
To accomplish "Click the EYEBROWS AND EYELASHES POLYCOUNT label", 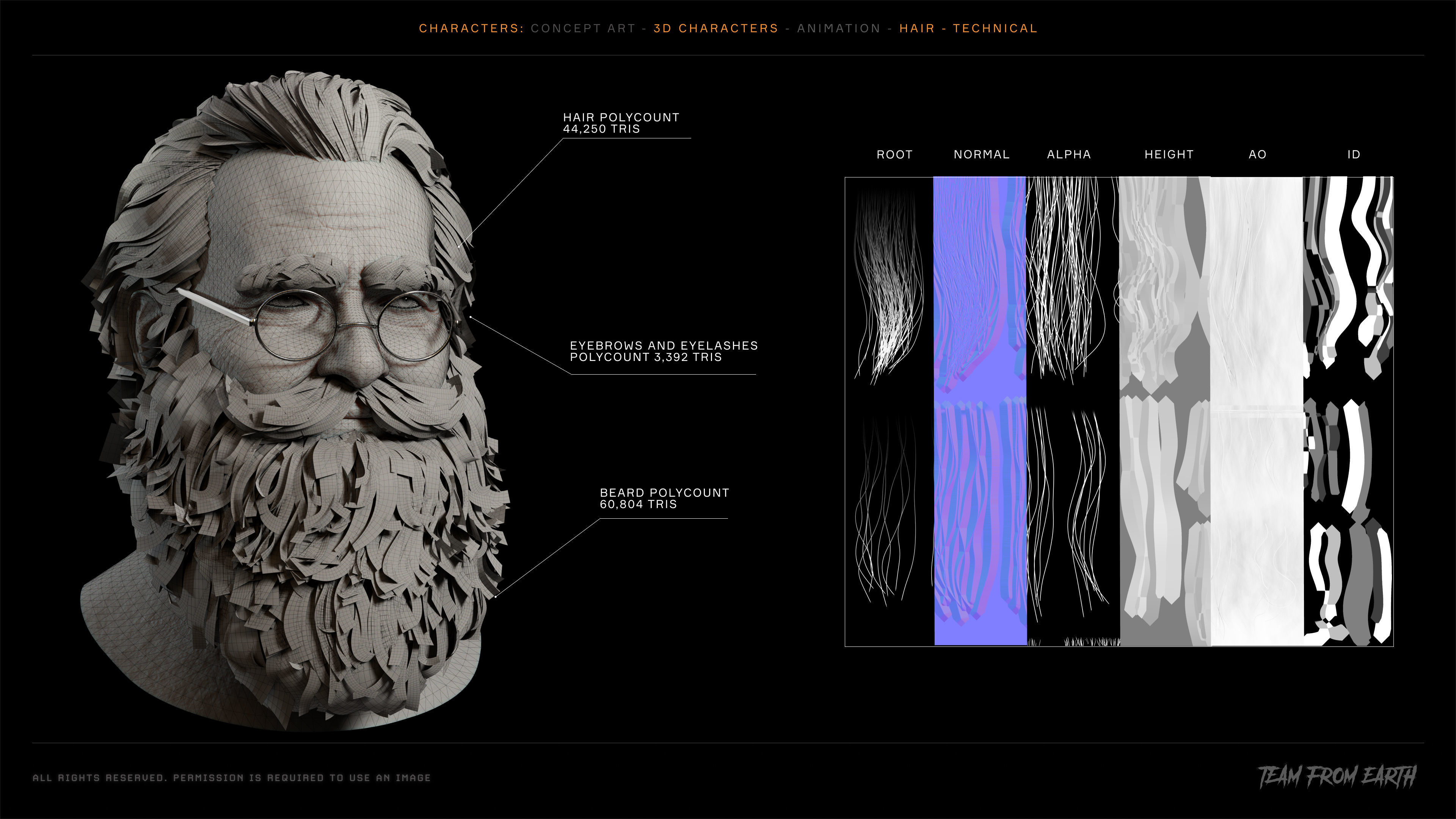I will [x=664, y=351].
